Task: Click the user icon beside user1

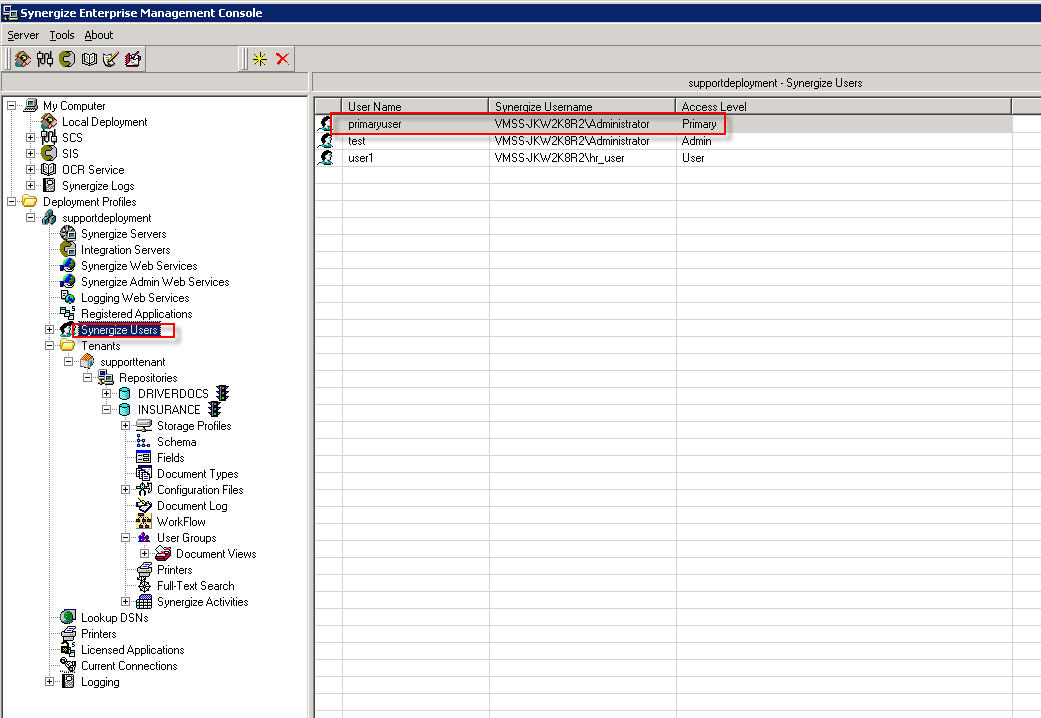Action: (x=326, y=158)
